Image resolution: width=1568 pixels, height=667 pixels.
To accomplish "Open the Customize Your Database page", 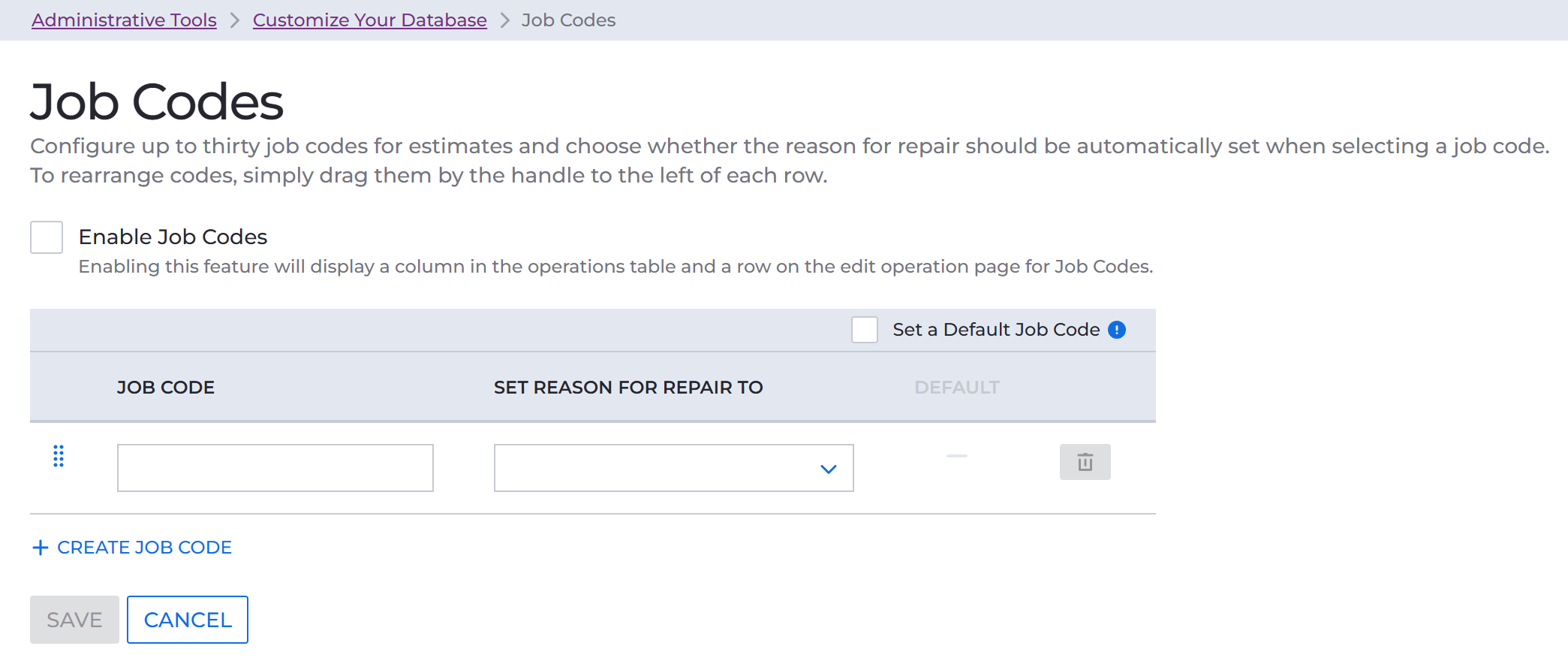I will click(x=369, y=20).
